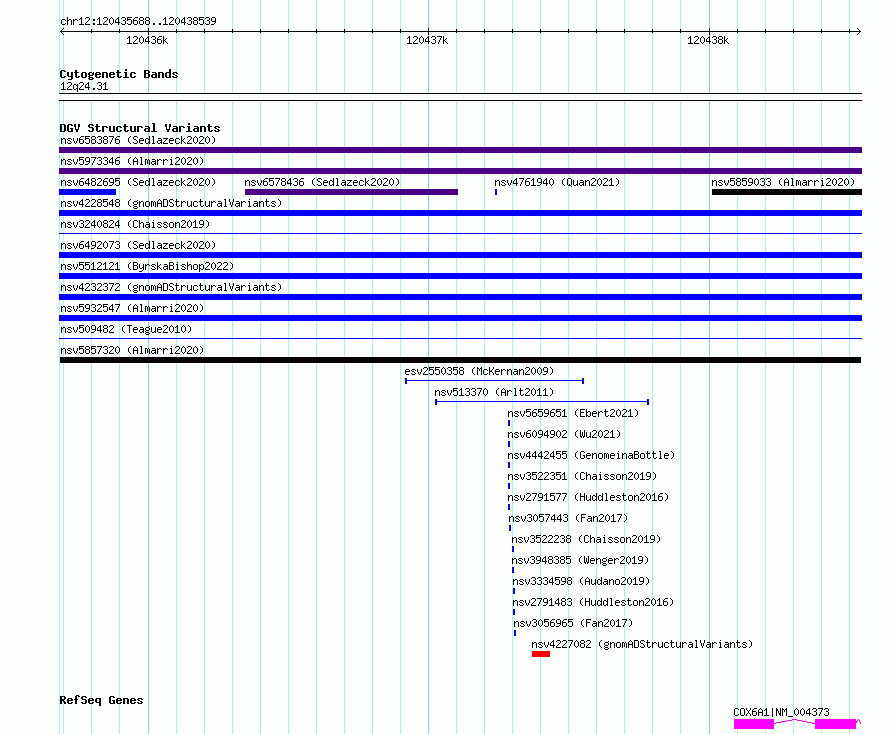Click the nsv5973346 (Almarri2020) variant label

[x=132, y=161]
